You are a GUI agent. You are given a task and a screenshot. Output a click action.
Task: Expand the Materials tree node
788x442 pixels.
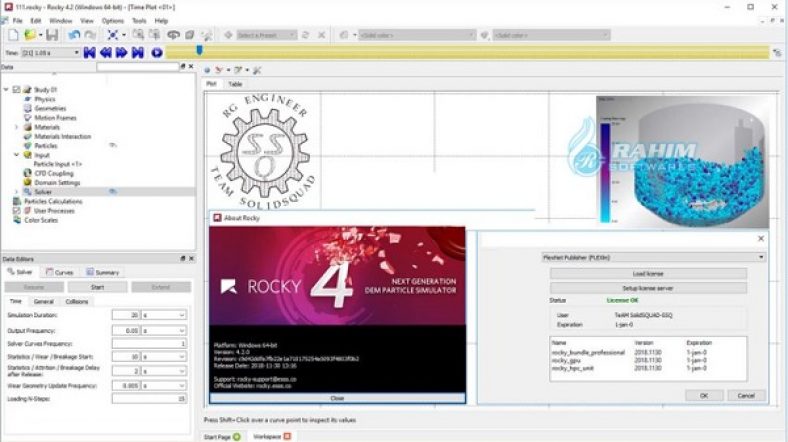click(16, 127)
